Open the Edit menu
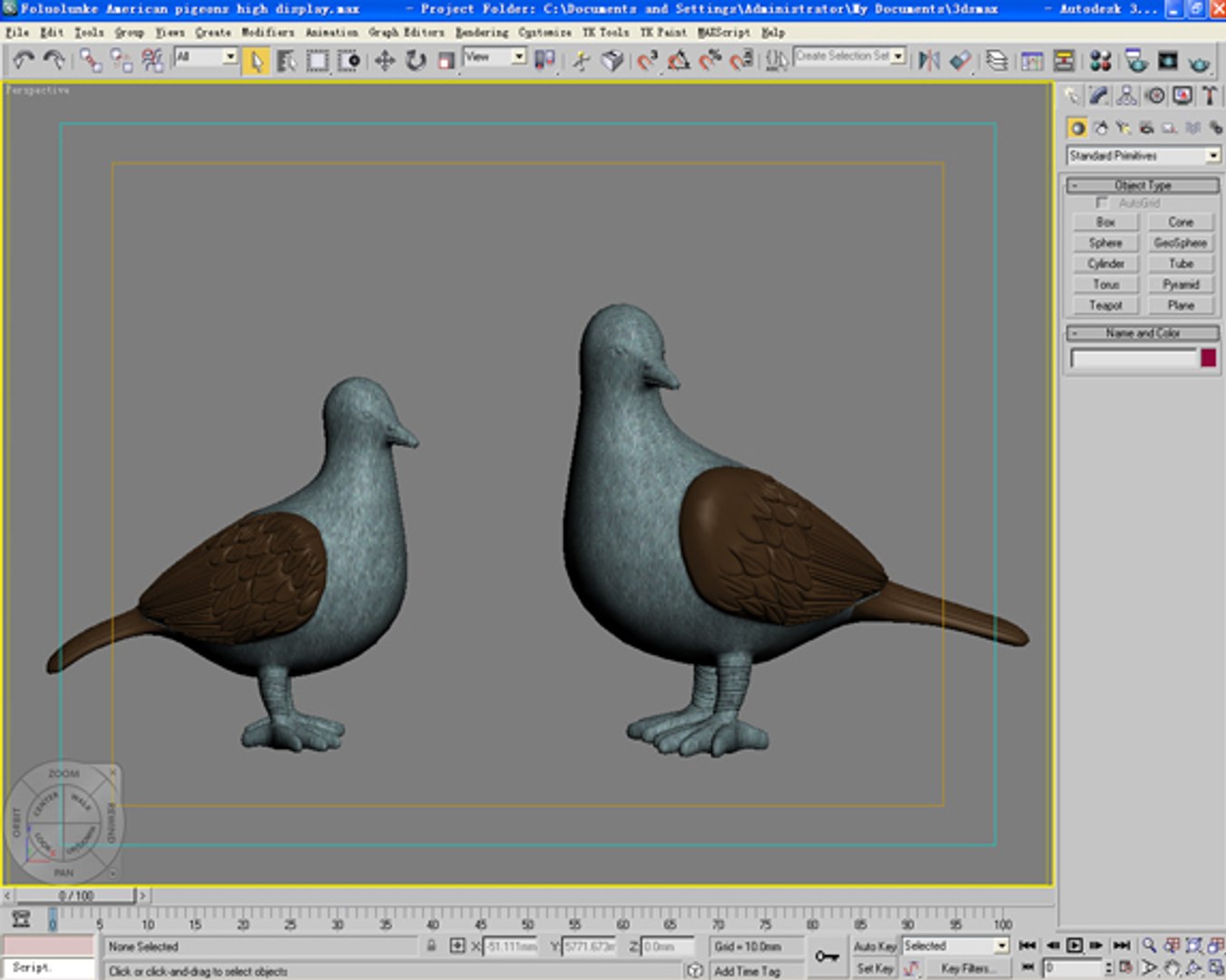The height and width of the screenshot is (980, 1226). tap(52, 33)
